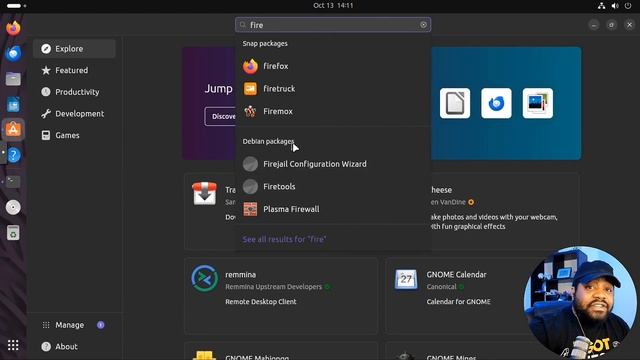Open the Thunderbird icon in banner
The width and height of the screenshot is (640, 360).
496,103
